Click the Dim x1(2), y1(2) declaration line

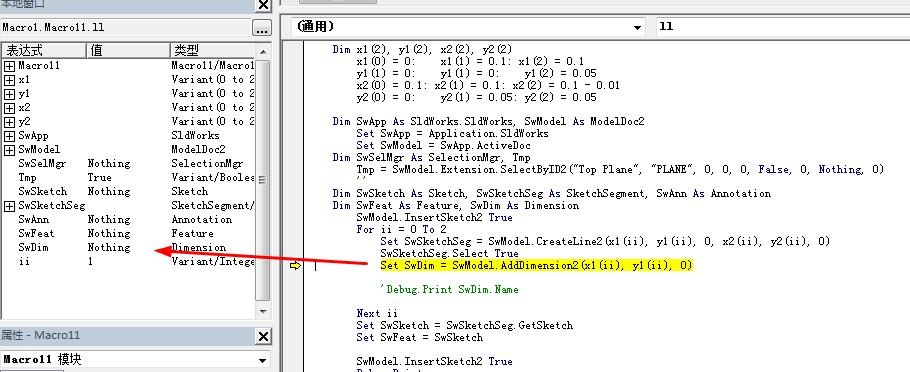(422, 49)
